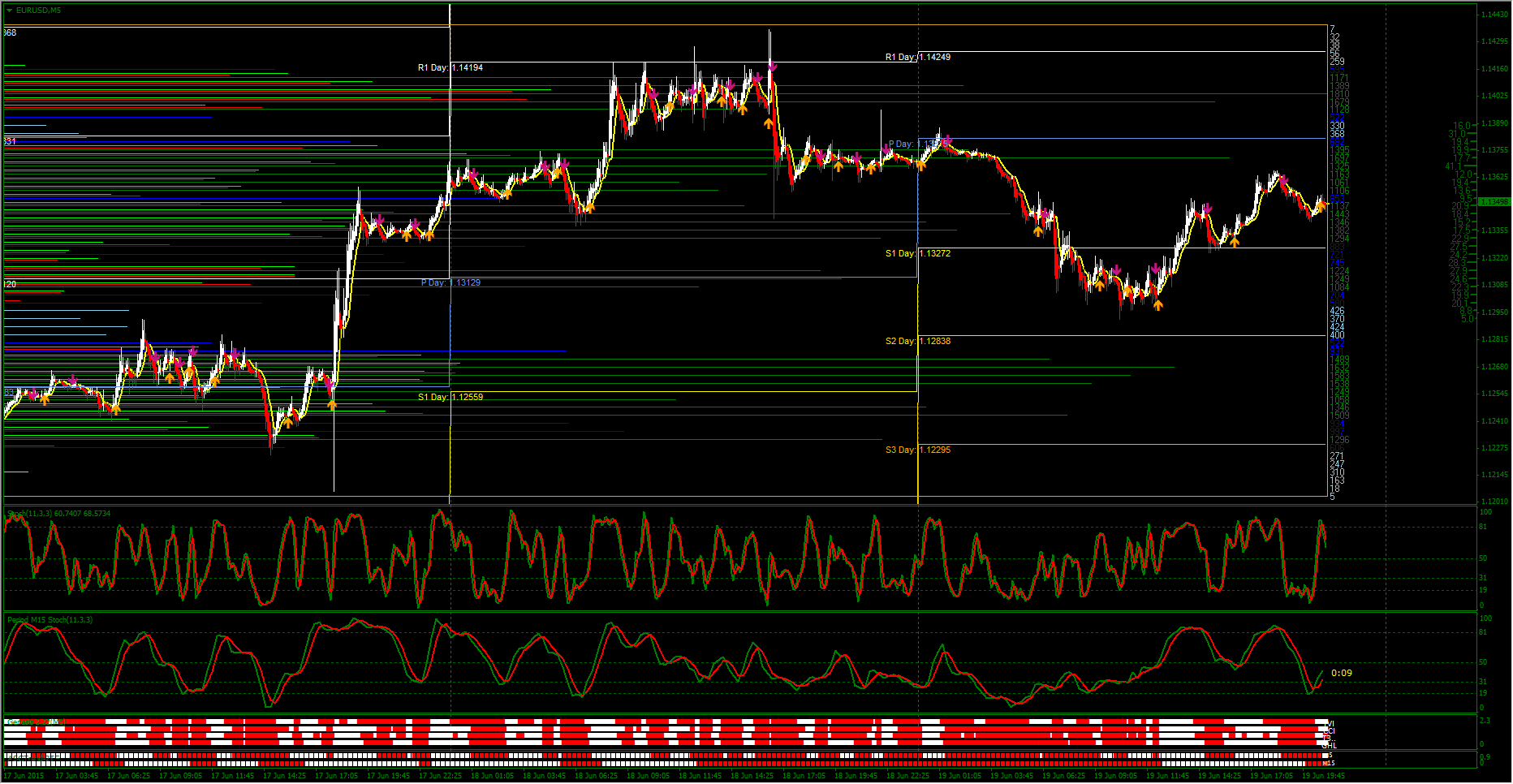
Task: Click volume profile value 1810
Action: coord(1339,95)
